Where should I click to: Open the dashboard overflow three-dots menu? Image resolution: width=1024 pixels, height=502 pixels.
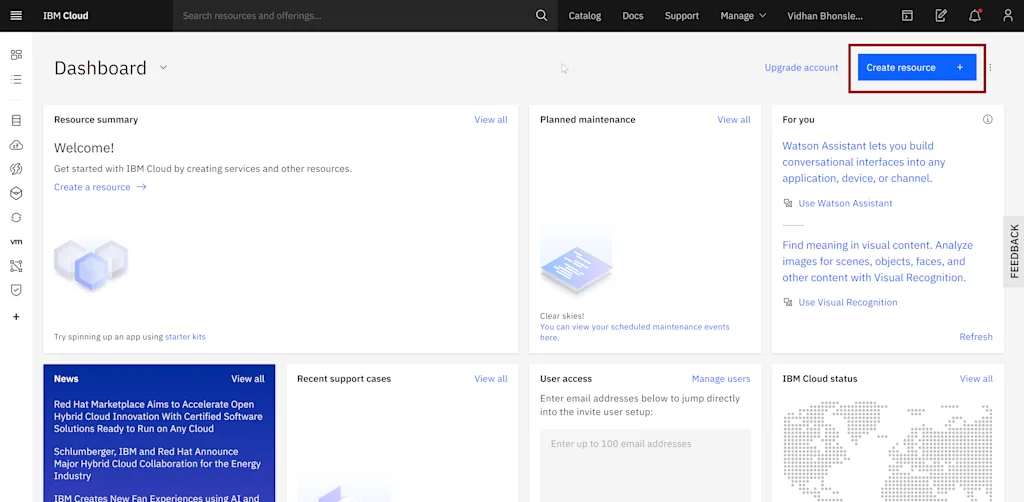(x=991, y=67)
